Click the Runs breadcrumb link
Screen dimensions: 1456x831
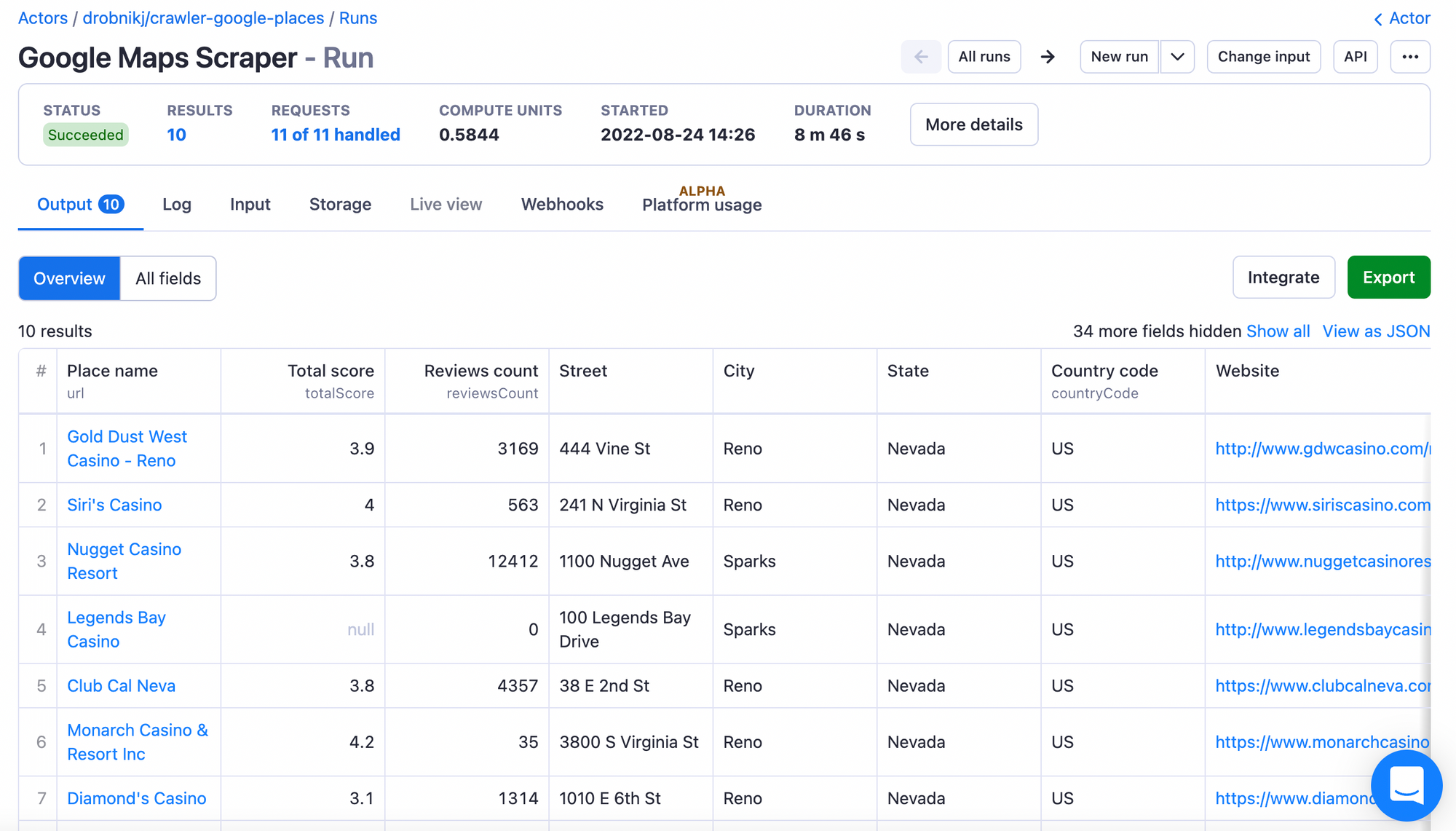[x=357, y=17]
